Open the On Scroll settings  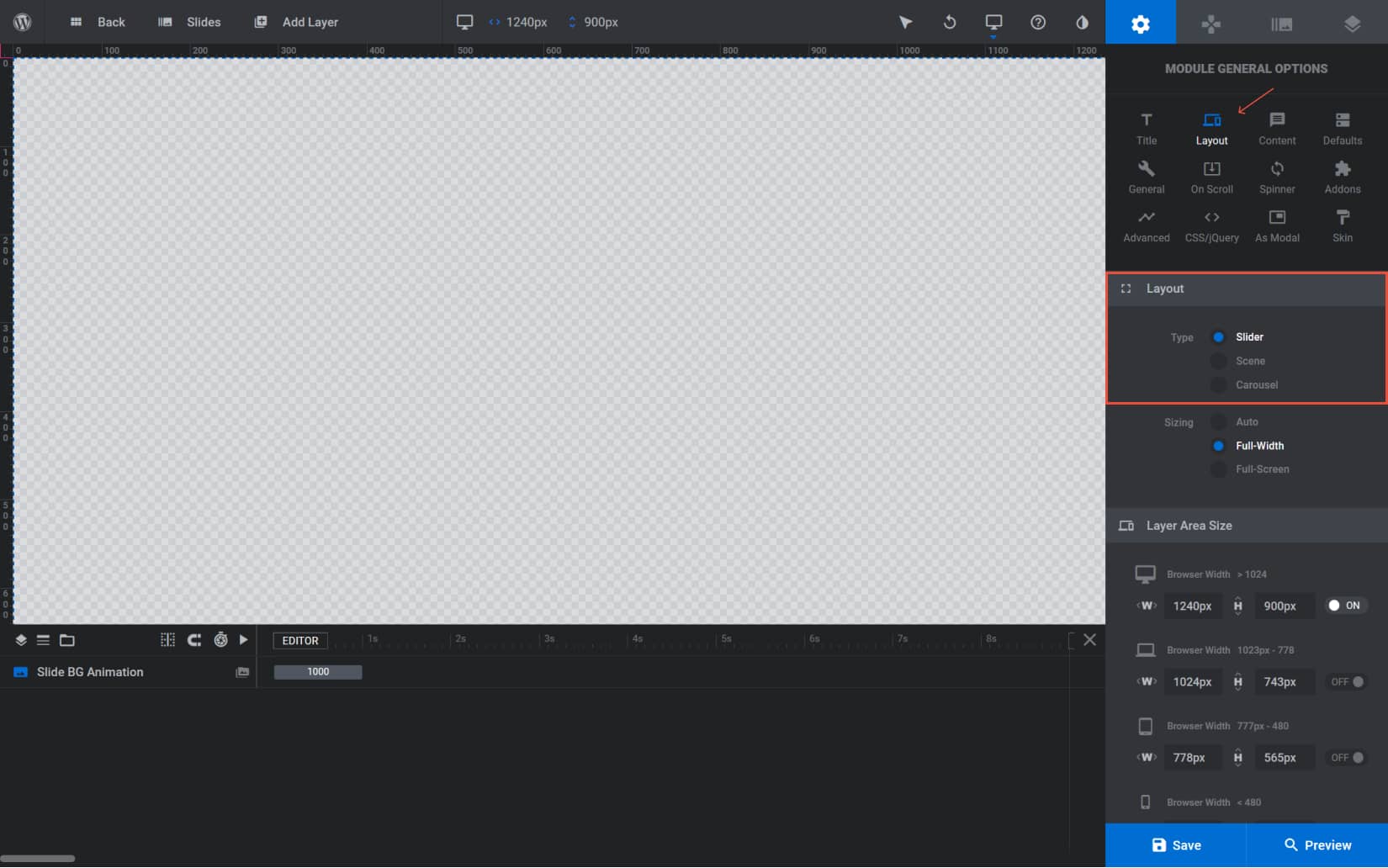pos(1211,177)
